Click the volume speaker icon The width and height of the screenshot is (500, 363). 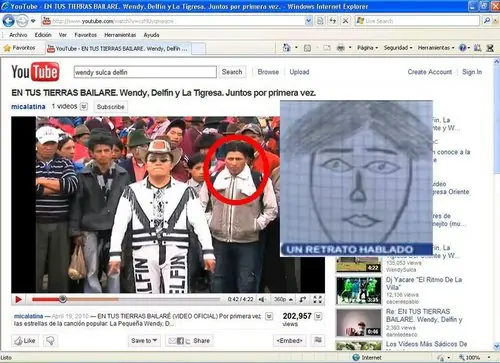point(262,300)
